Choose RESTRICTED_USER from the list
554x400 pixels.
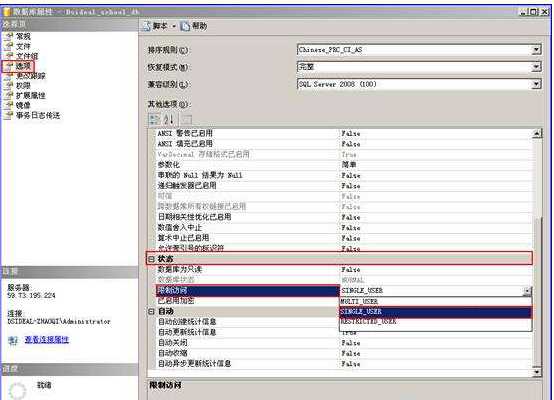tap(435, 322)
